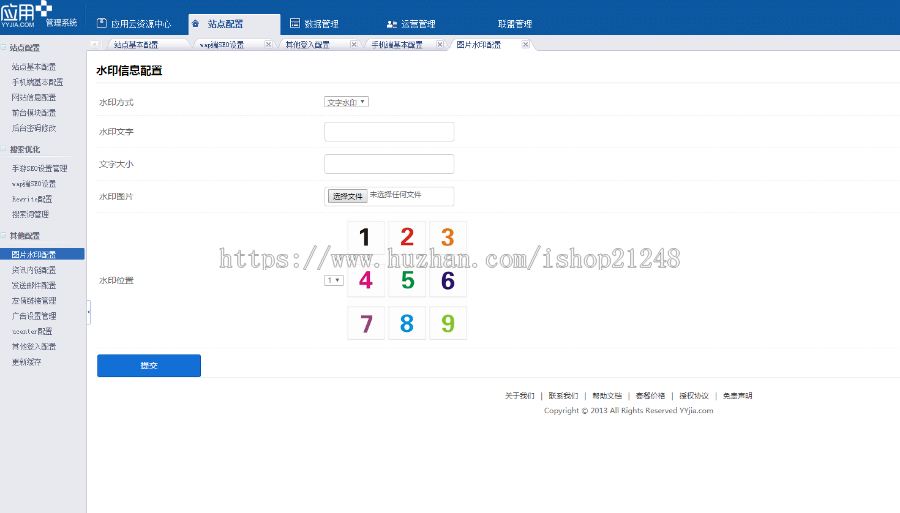Open 友情链接管理 in the sidebar

coord(34,301)
